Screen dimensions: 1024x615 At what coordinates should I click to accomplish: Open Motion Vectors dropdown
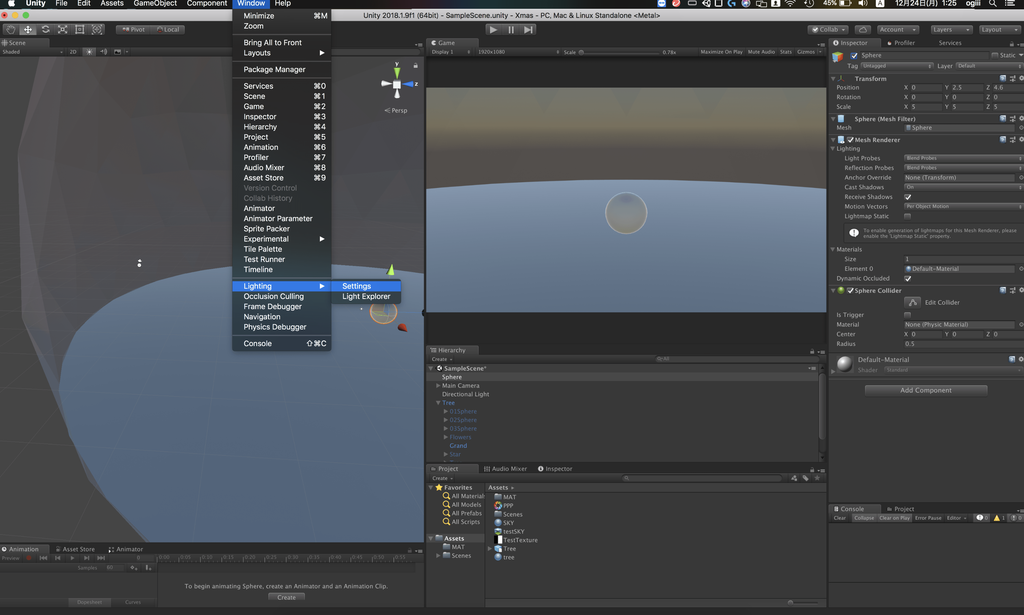(x=963, y=206)
